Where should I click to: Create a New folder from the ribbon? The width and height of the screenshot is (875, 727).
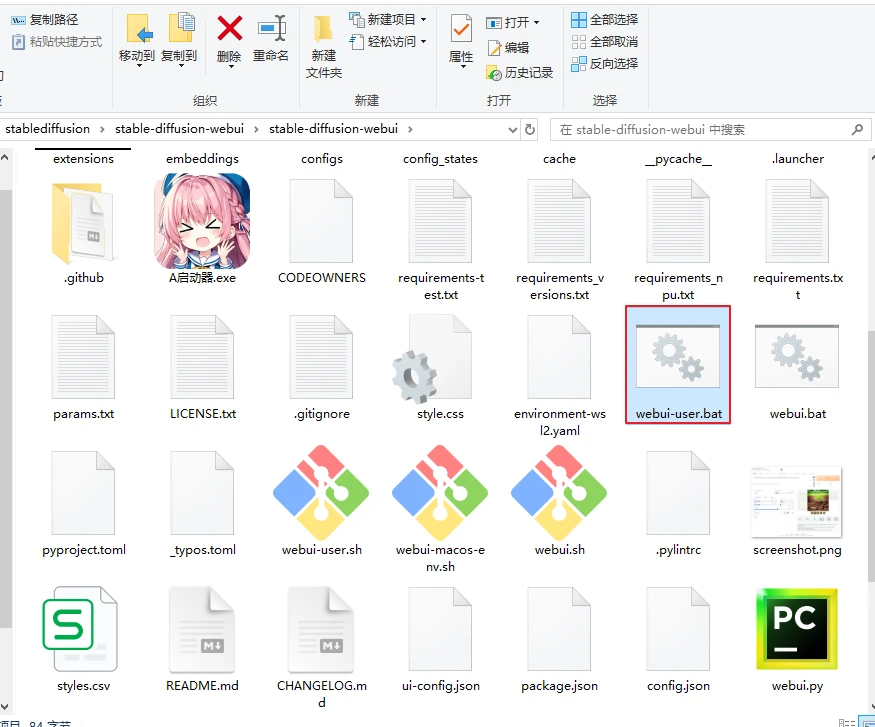(324, 47)
